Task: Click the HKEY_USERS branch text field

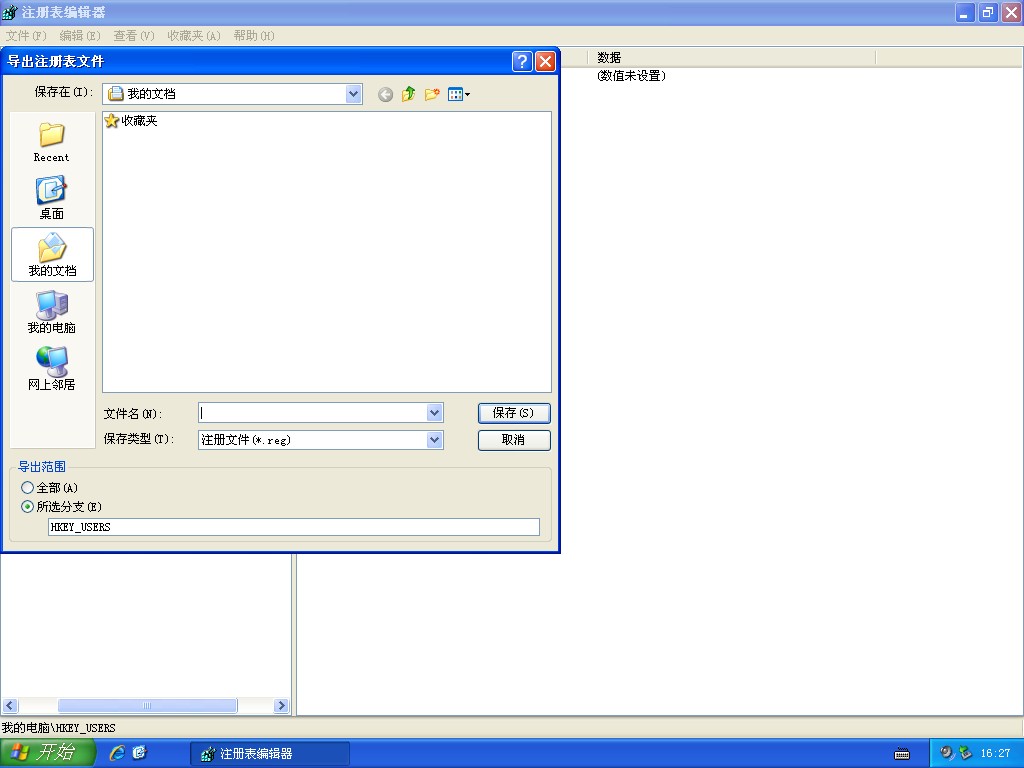Action: tap(294, 527)
